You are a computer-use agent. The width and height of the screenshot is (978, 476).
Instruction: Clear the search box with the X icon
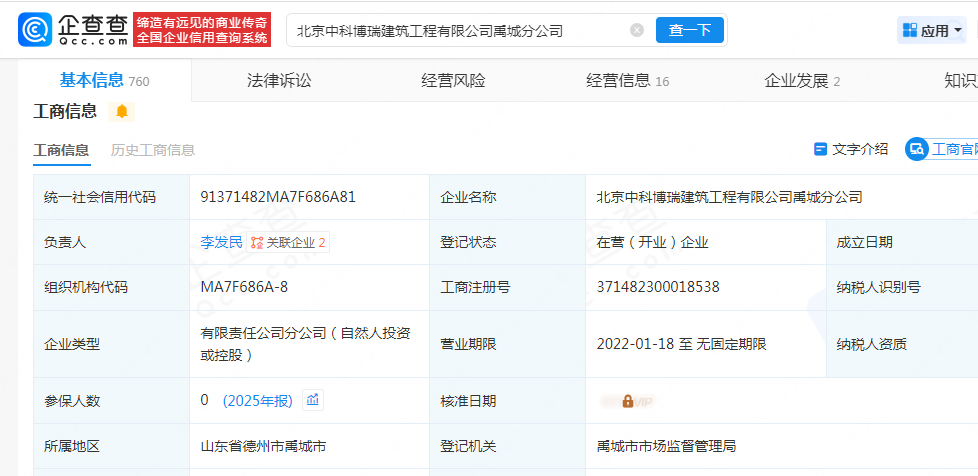click(x=637, y=30)
